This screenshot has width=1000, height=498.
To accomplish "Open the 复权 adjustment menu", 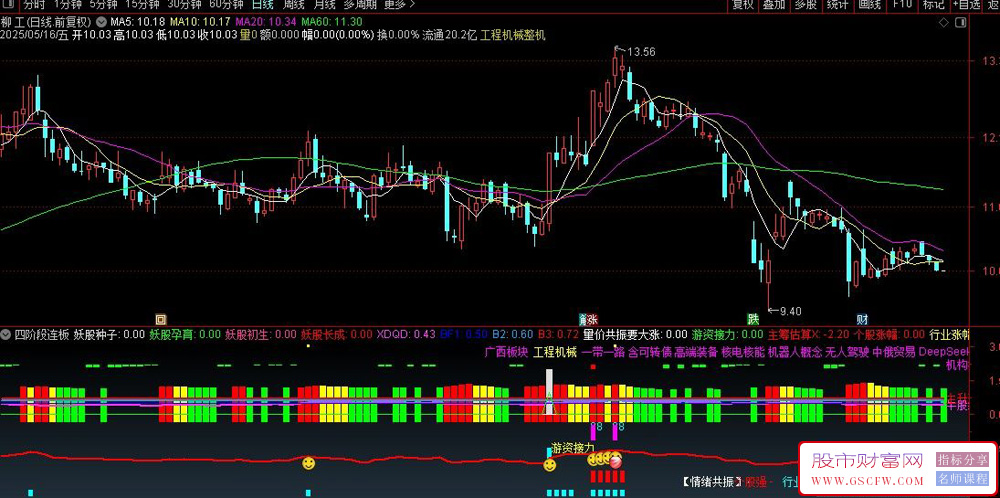I will (743, 4).
